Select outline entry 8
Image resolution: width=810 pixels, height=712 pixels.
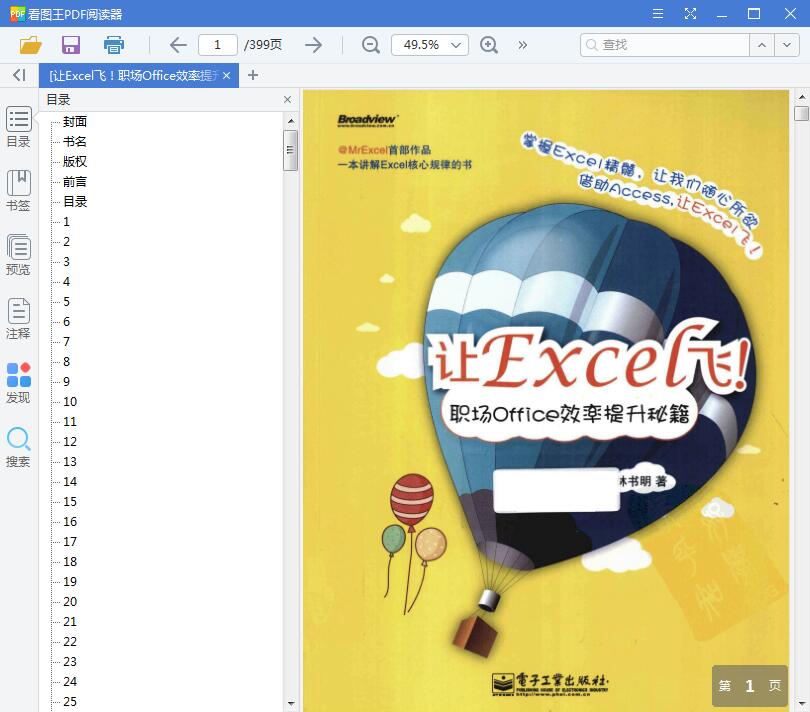[66, 362]
